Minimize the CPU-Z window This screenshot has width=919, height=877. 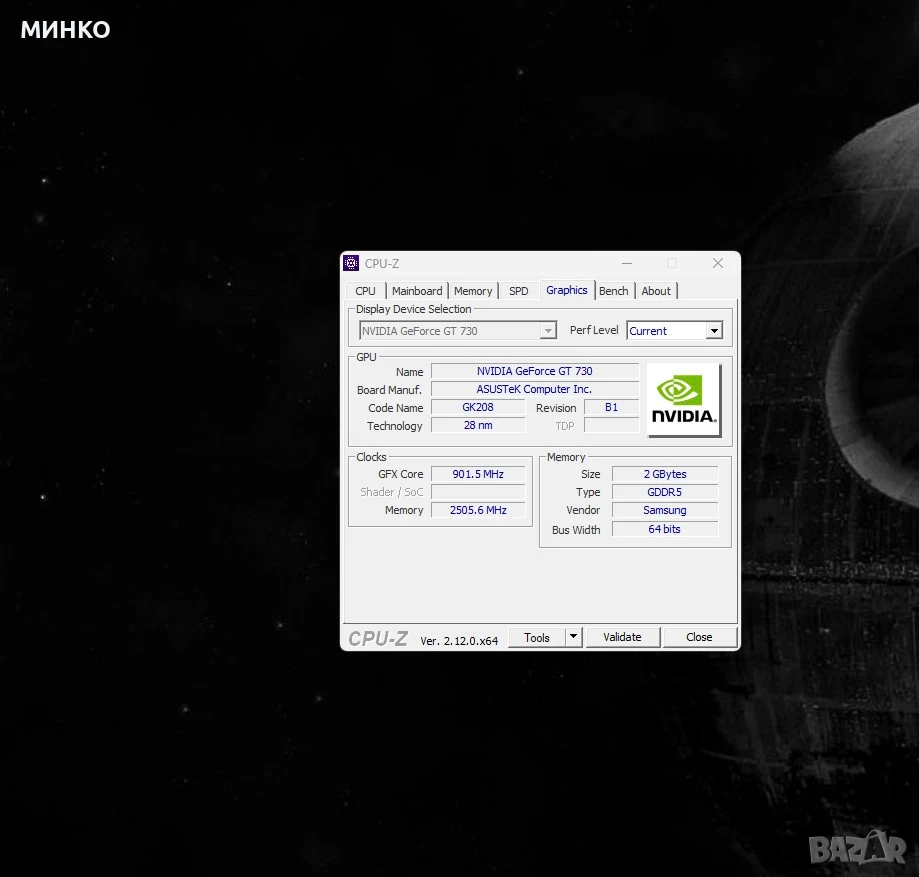click(x=627, y=263)
